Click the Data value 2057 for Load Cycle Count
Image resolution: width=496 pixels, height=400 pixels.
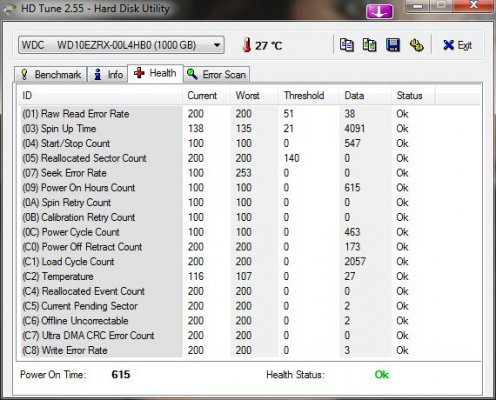[355, 262]
